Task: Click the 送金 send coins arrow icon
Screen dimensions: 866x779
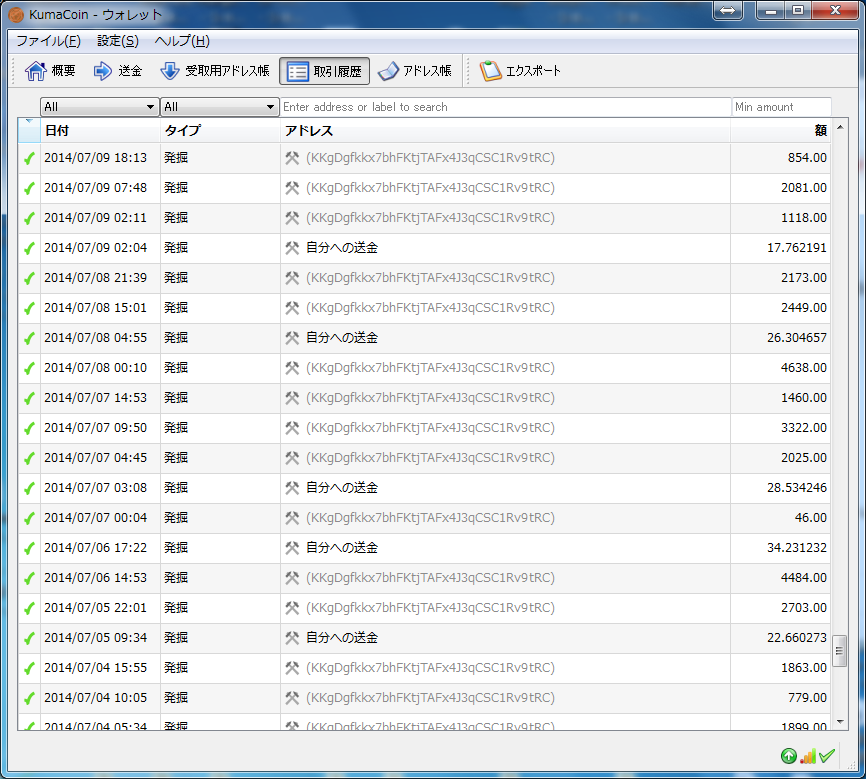Action: (103, 71)
